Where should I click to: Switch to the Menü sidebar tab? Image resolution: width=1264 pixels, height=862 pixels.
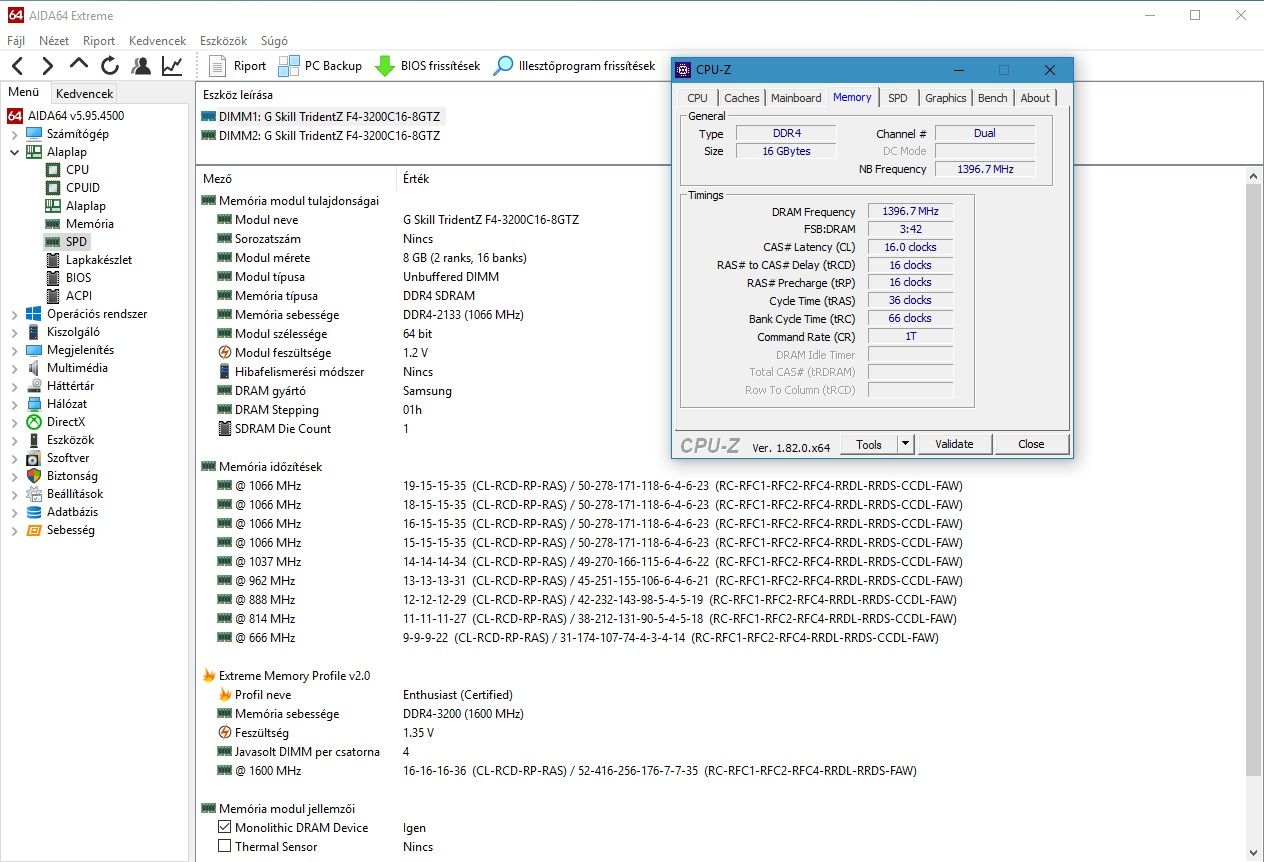point(24,92)
